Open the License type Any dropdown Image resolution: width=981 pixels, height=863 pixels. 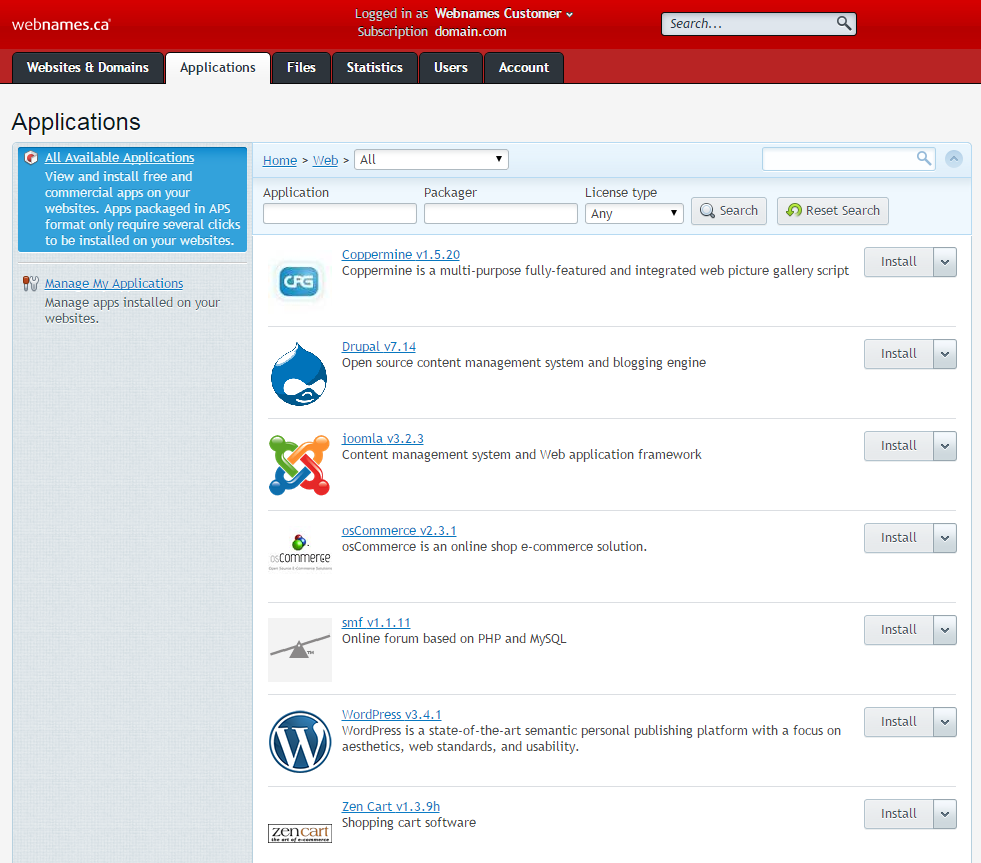pyautogui.click(x=634, y=213)
